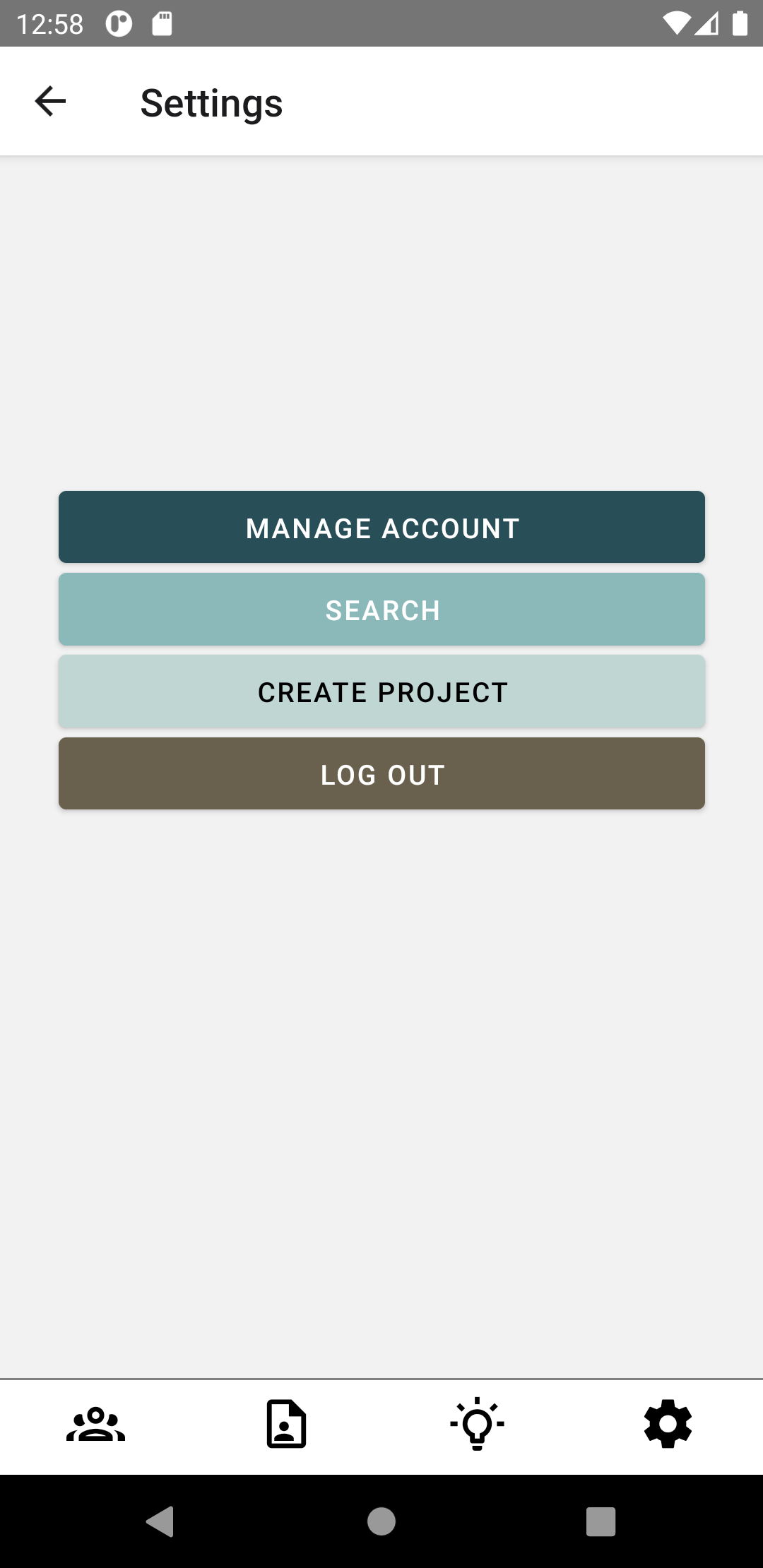Open the team members tab

pos(95,1424)
